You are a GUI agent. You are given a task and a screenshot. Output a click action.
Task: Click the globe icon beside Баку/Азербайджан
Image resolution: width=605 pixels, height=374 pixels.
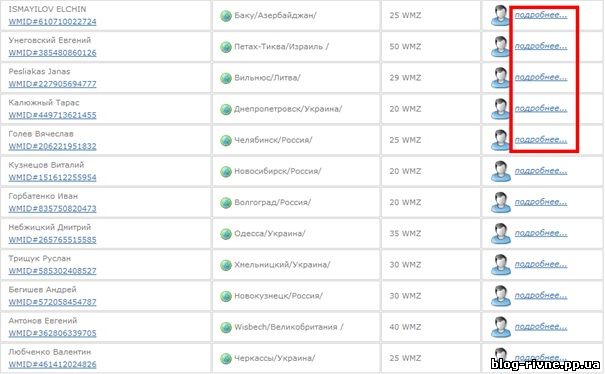[226, 16]
